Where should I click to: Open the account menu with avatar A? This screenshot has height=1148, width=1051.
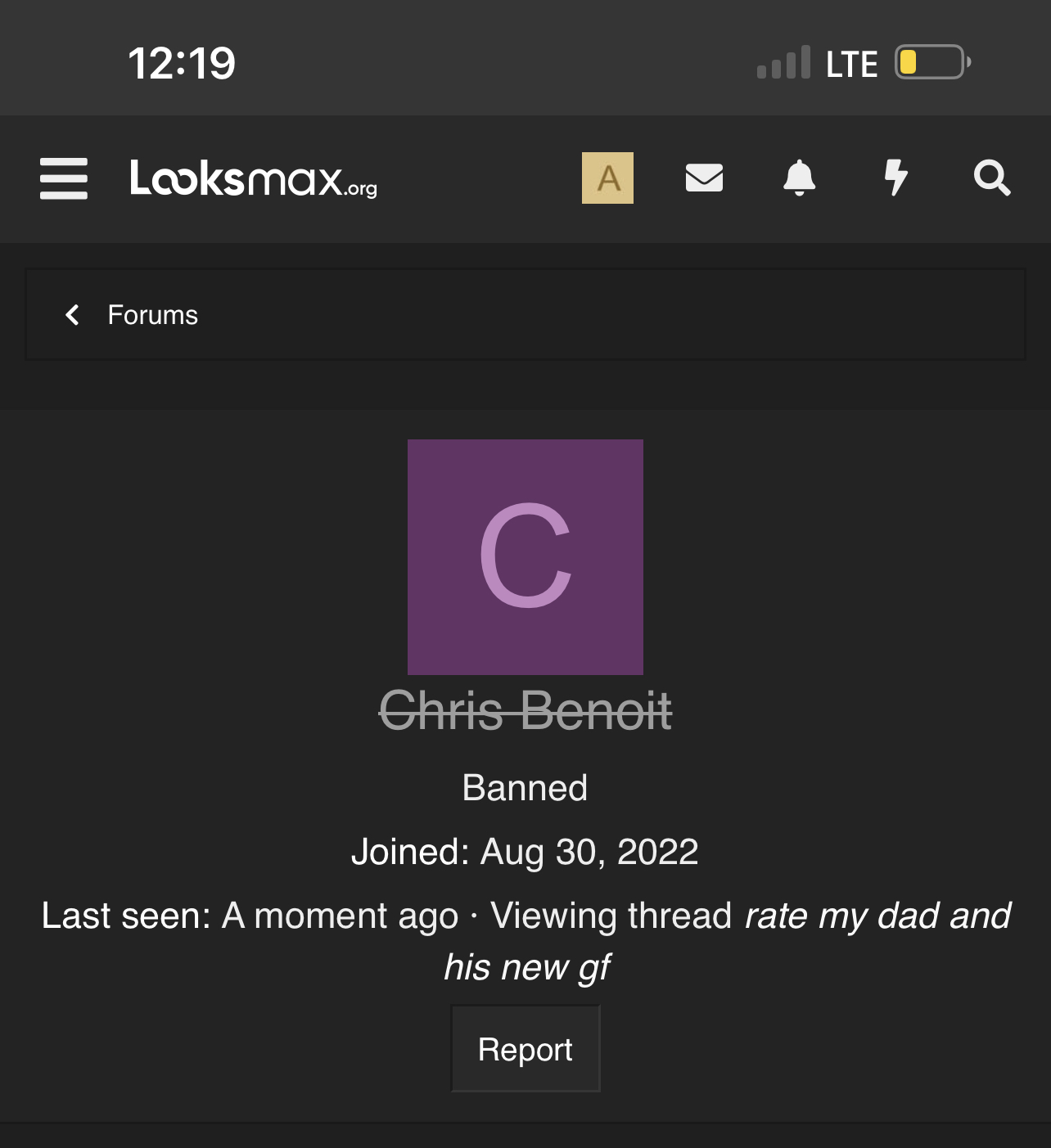tap(607, 178)
